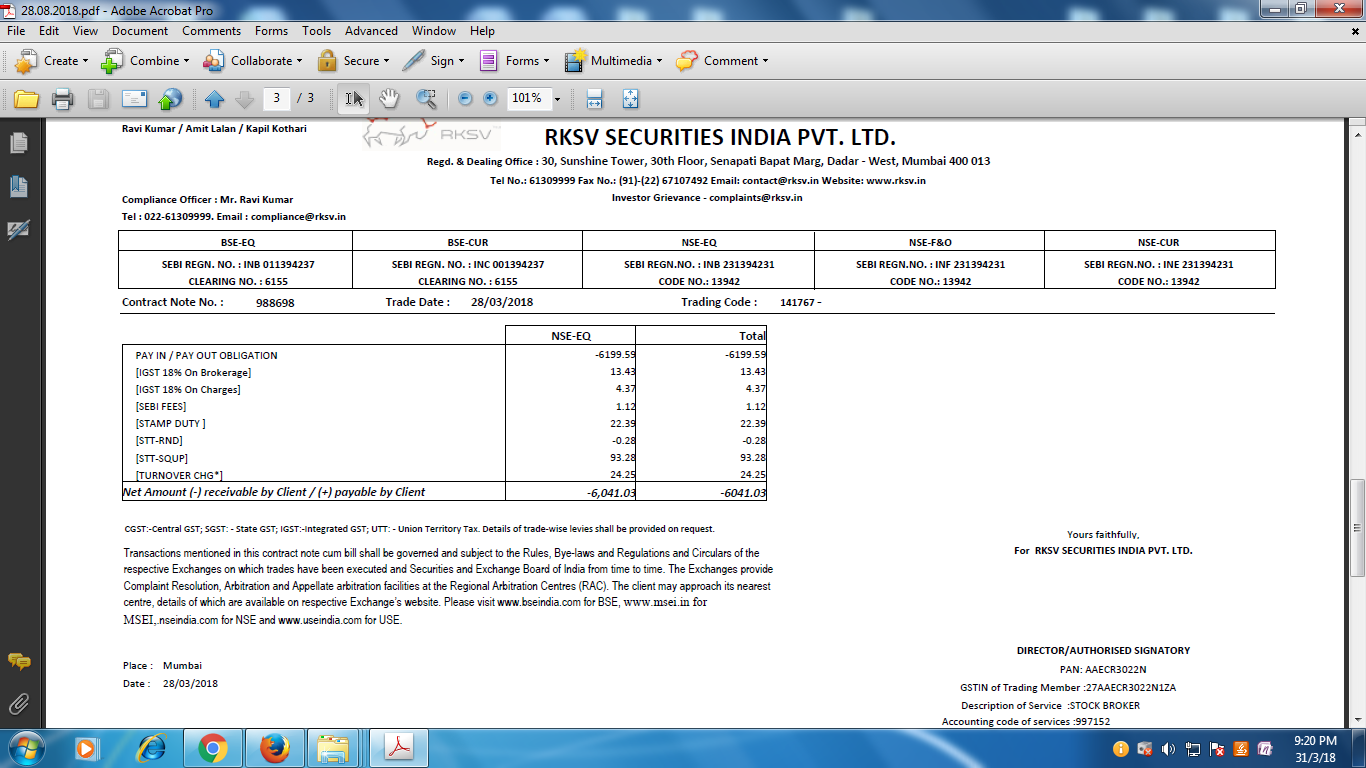Select the Hand tool

(x=389, y=99)
